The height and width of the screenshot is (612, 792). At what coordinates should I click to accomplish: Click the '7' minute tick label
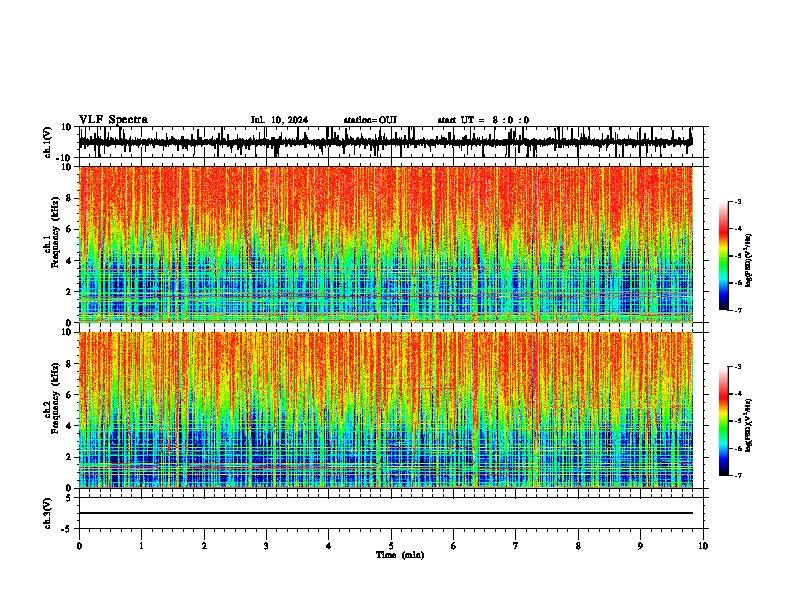point(516,546)
